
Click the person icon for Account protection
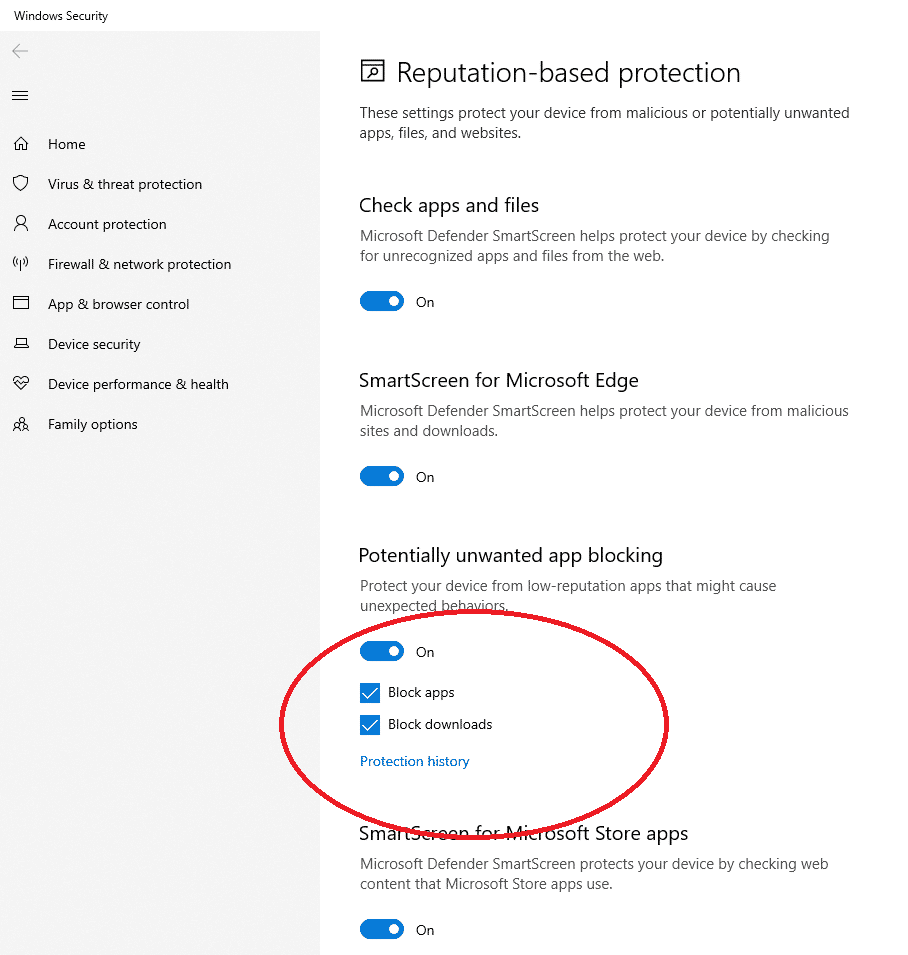tap(21, 224)
